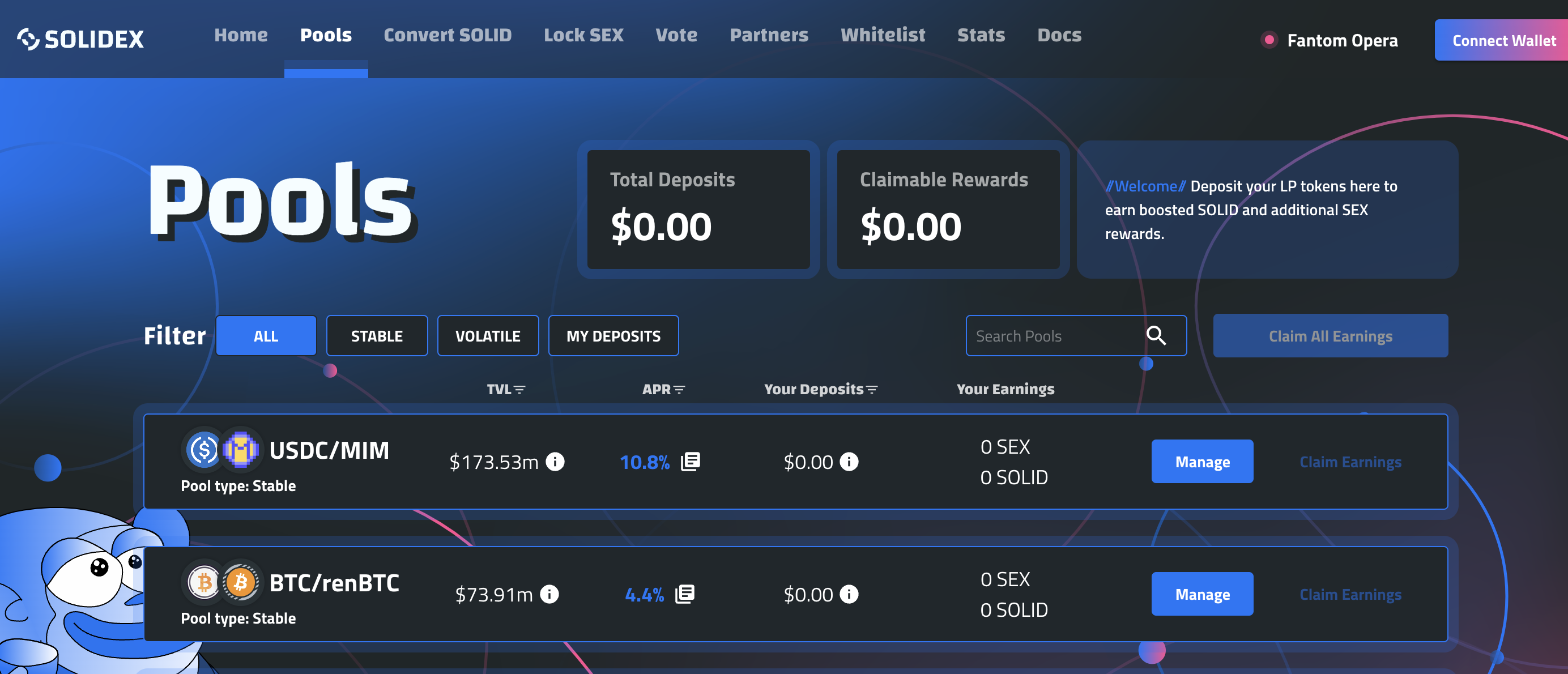This screenshot has width=1568, height=674.
Task: Open the APR breakdown icon for USDC/MIM
Action: point(689,462)
